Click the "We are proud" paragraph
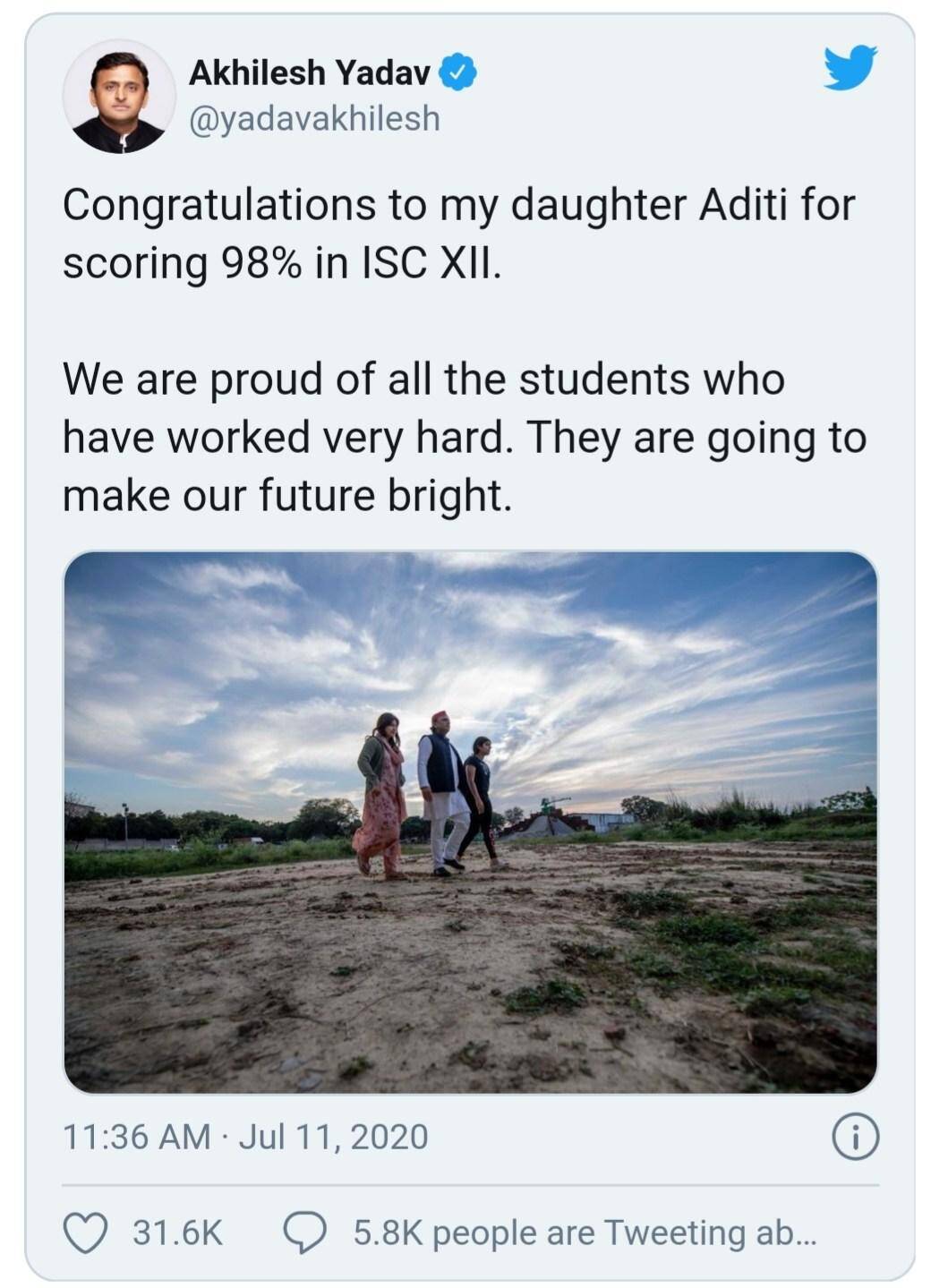This screenshot has width=931, height=1288. (x=465, y=437)
